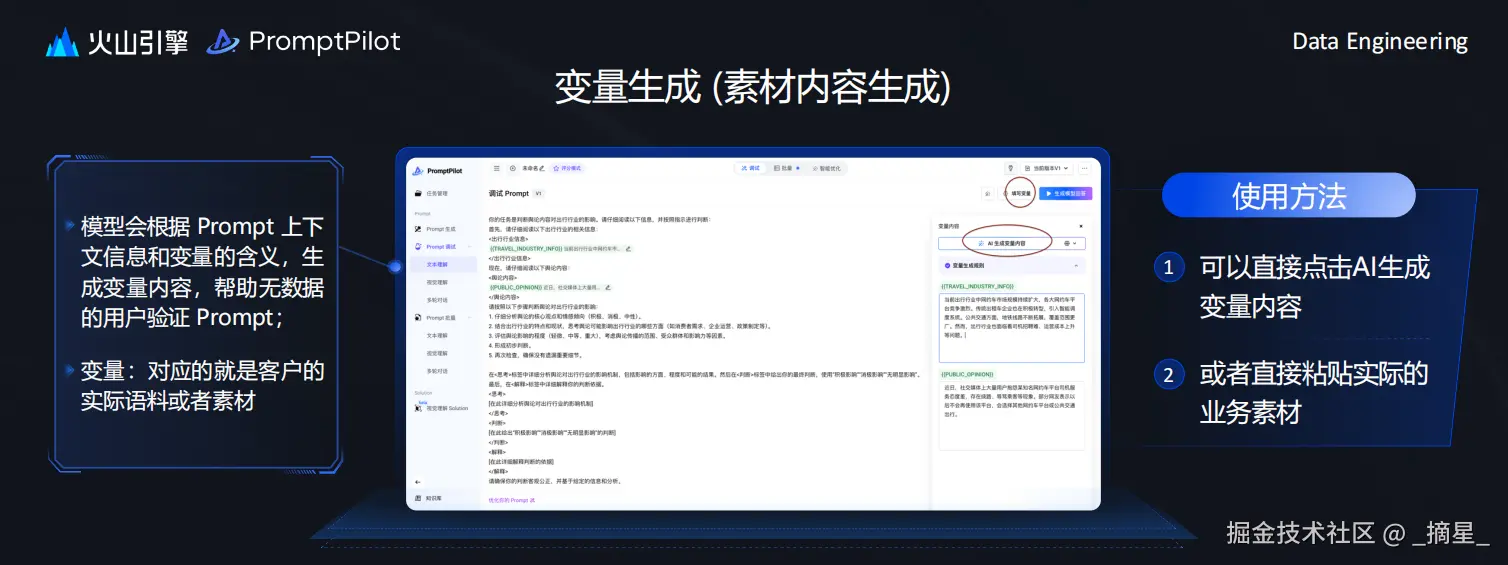Switch on 评分模式
This screenshot has width=1508, height=565.
[567, 168]
